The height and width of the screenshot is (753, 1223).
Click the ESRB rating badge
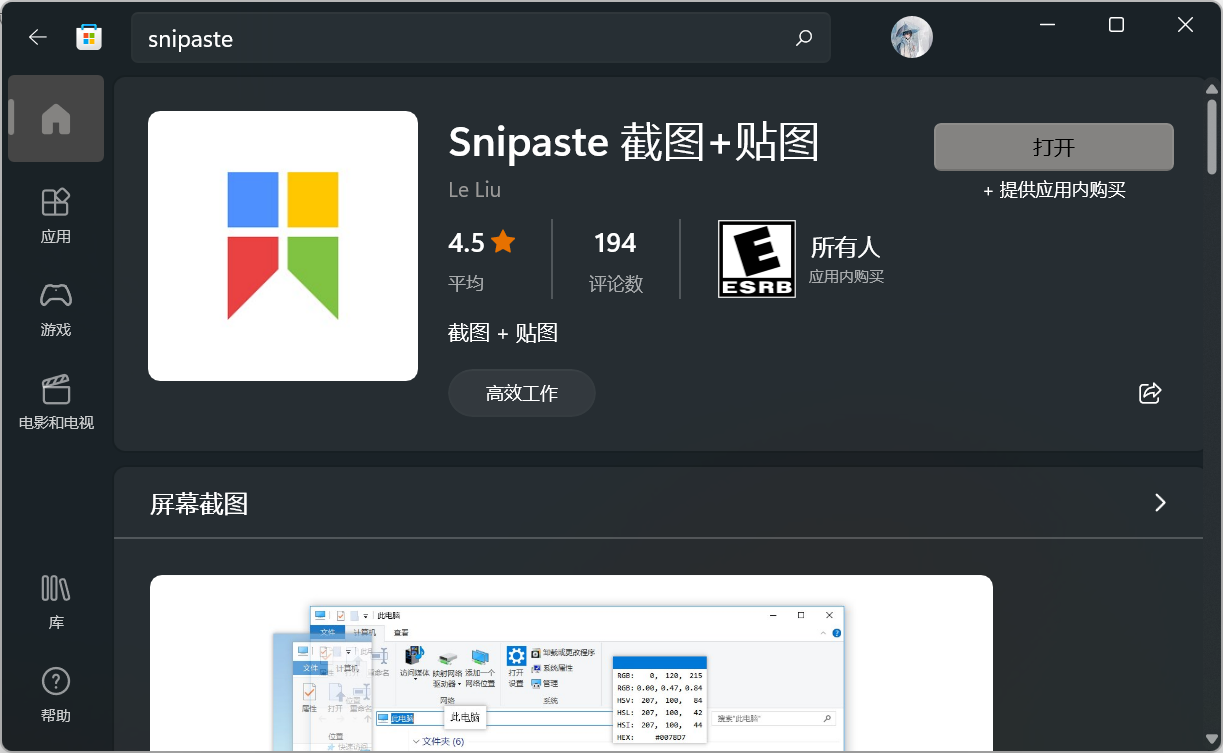(x=757, y=259)
